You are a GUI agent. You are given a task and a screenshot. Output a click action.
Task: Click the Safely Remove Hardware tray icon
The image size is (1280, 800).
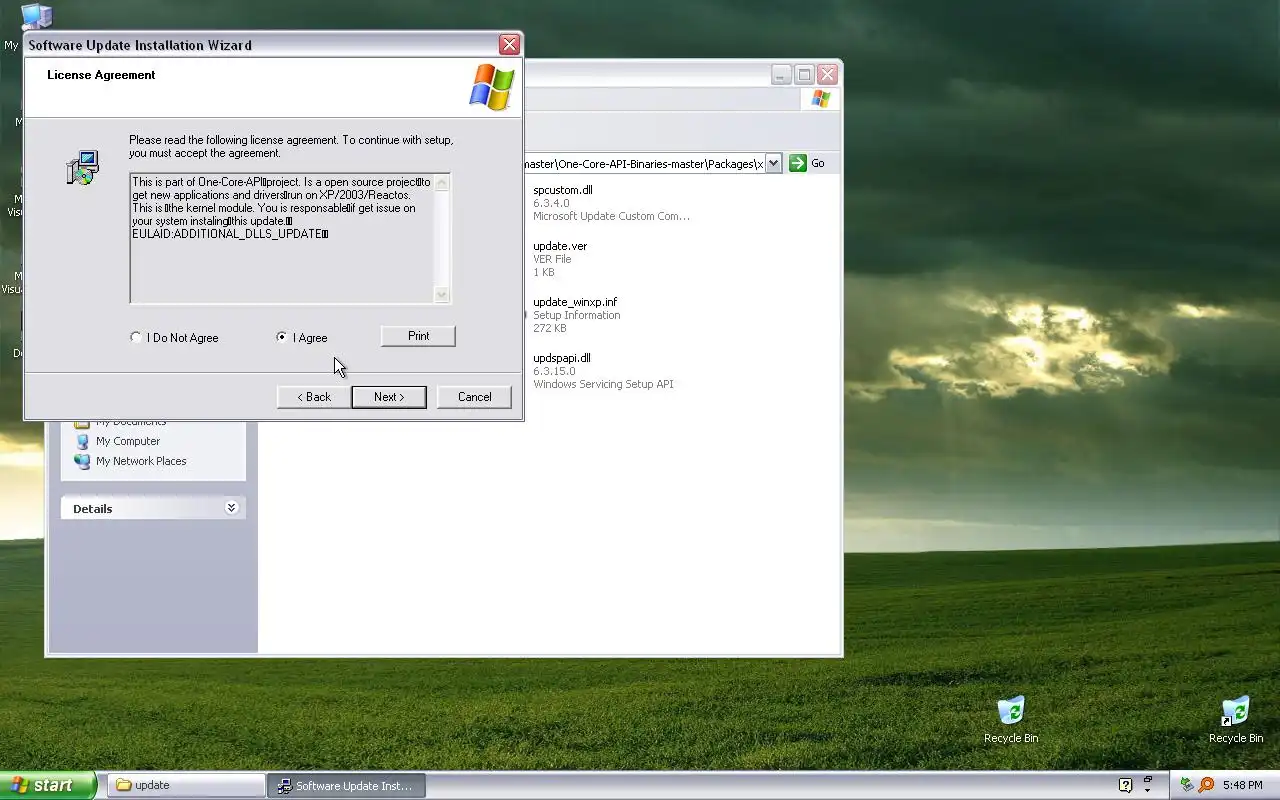[x=1187, y=785]
